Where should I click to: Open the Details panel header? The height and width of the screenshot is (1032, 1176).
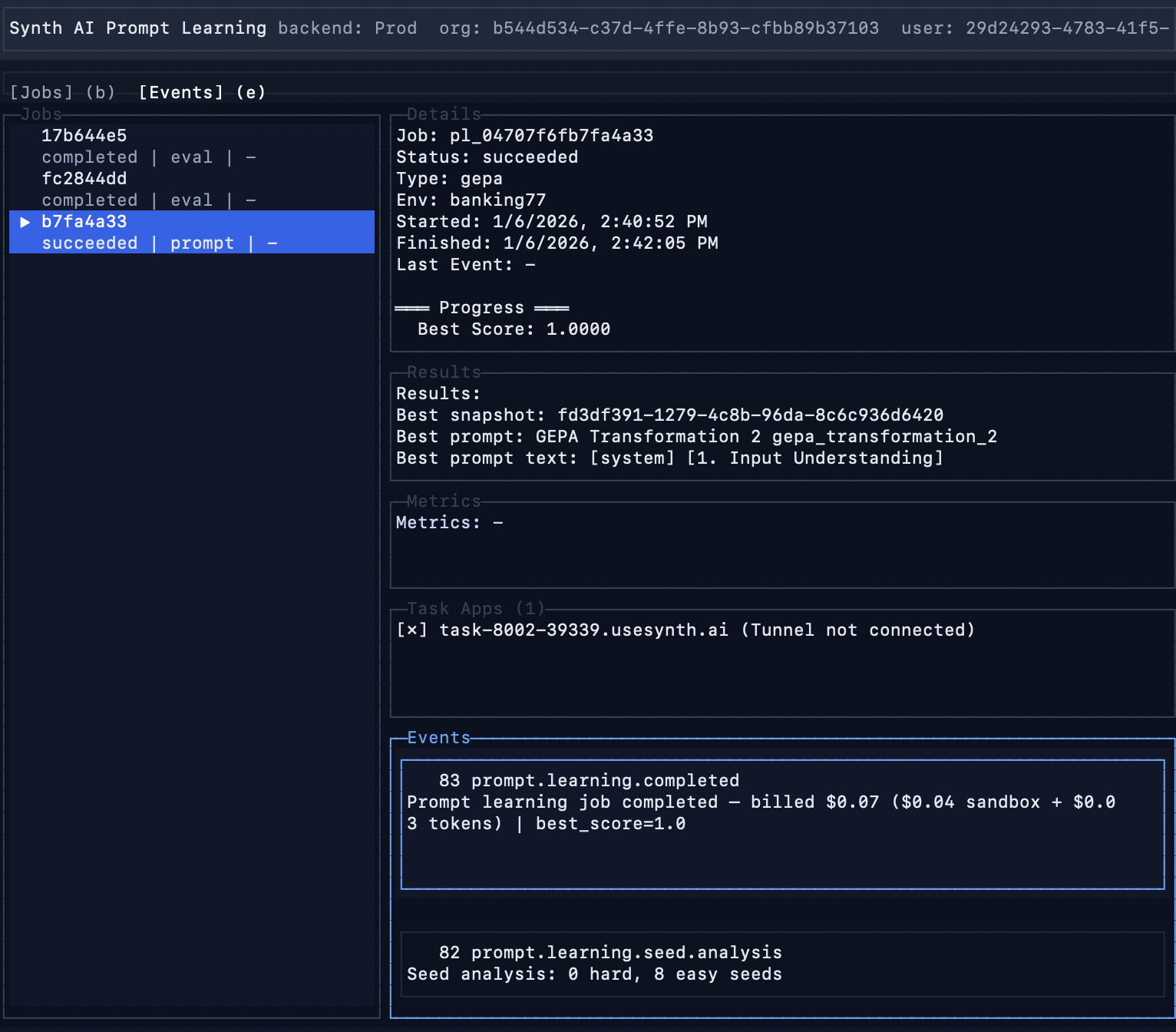click(444, 114)
